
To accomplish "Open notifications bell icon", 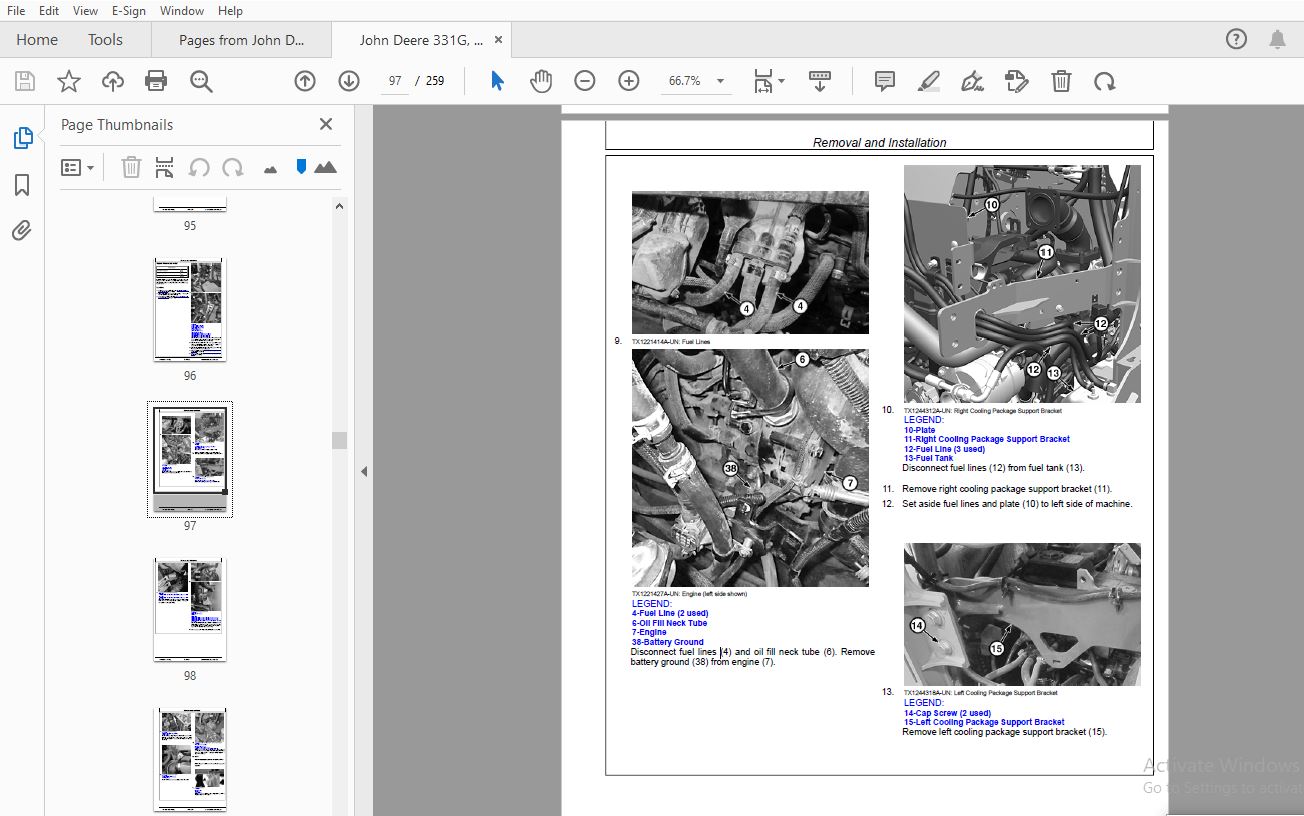I will [x=1278, y=40].
